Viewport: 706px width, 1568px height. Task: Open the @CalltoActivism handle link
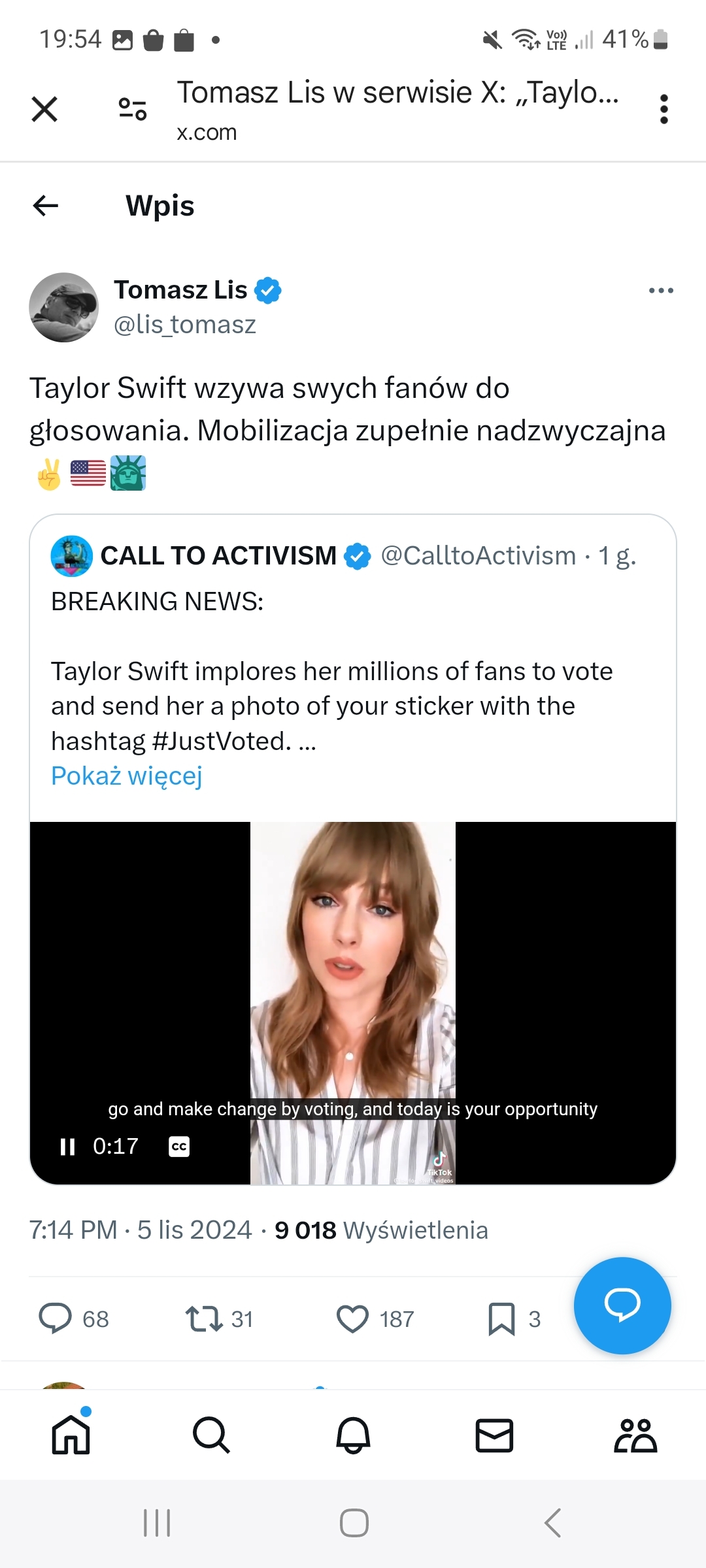click(x=479, y=556)
